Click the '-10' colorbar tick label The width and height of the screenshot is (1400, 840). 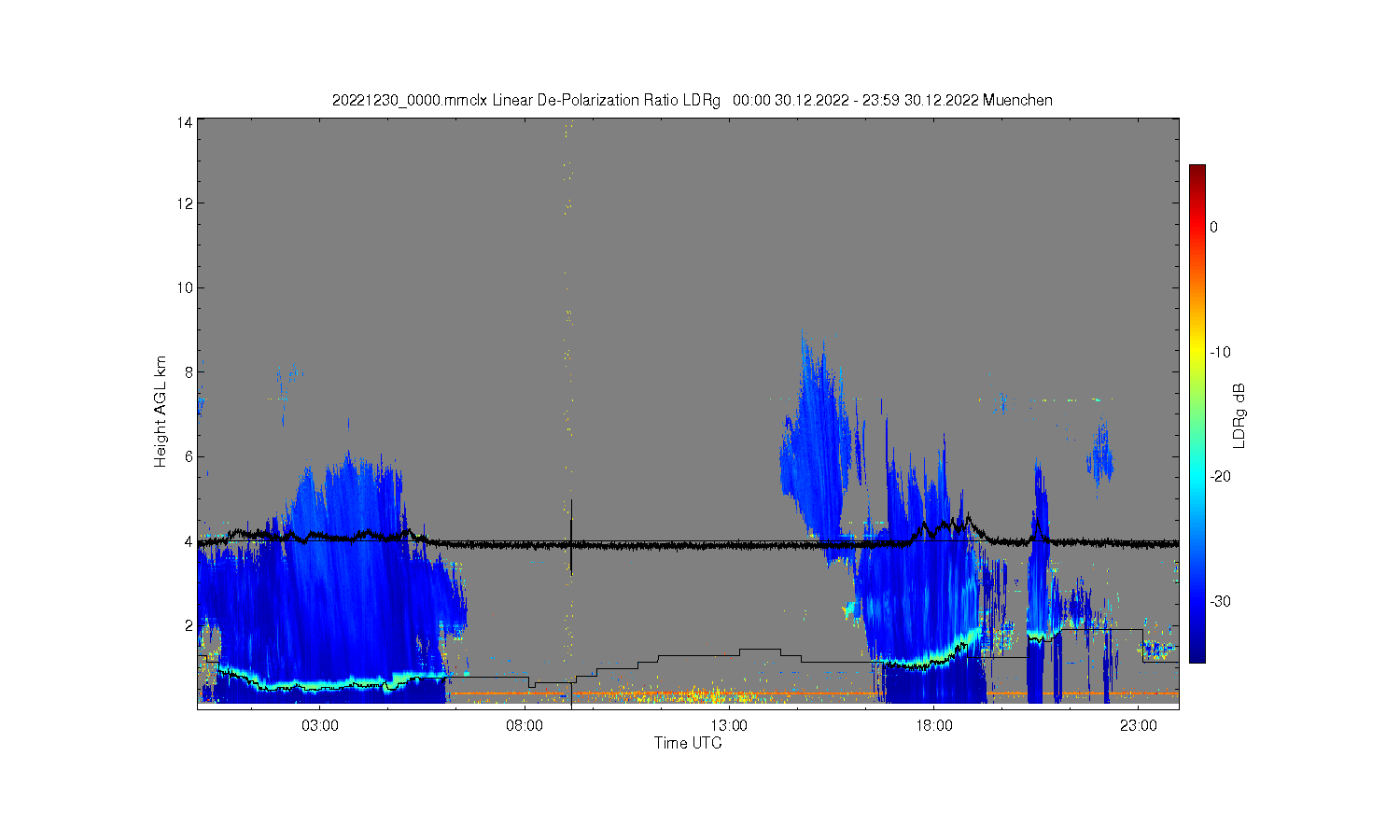point(1221,352)
